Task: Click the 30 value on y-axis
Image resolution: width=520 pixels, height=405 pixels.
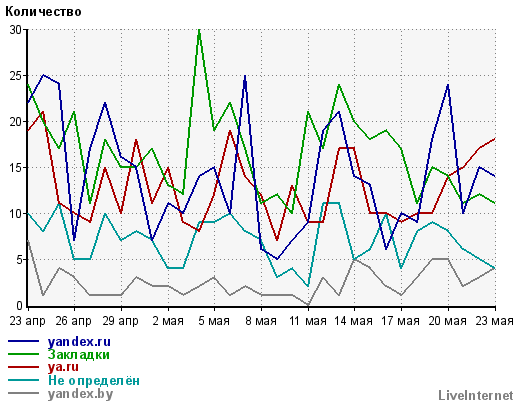Action: pos(16,30)
